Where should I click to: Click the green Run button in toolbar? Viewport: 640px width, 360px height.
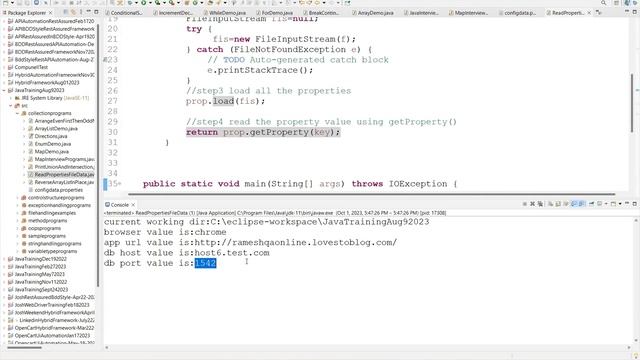[144, 2]
